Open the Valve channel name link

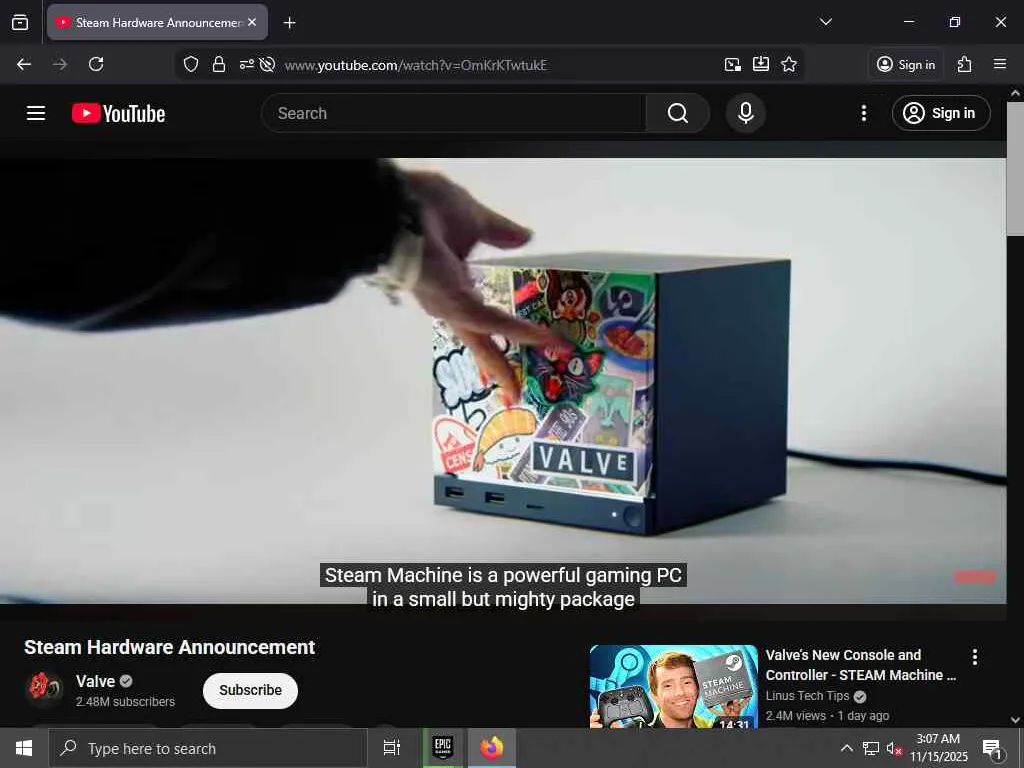95,681
